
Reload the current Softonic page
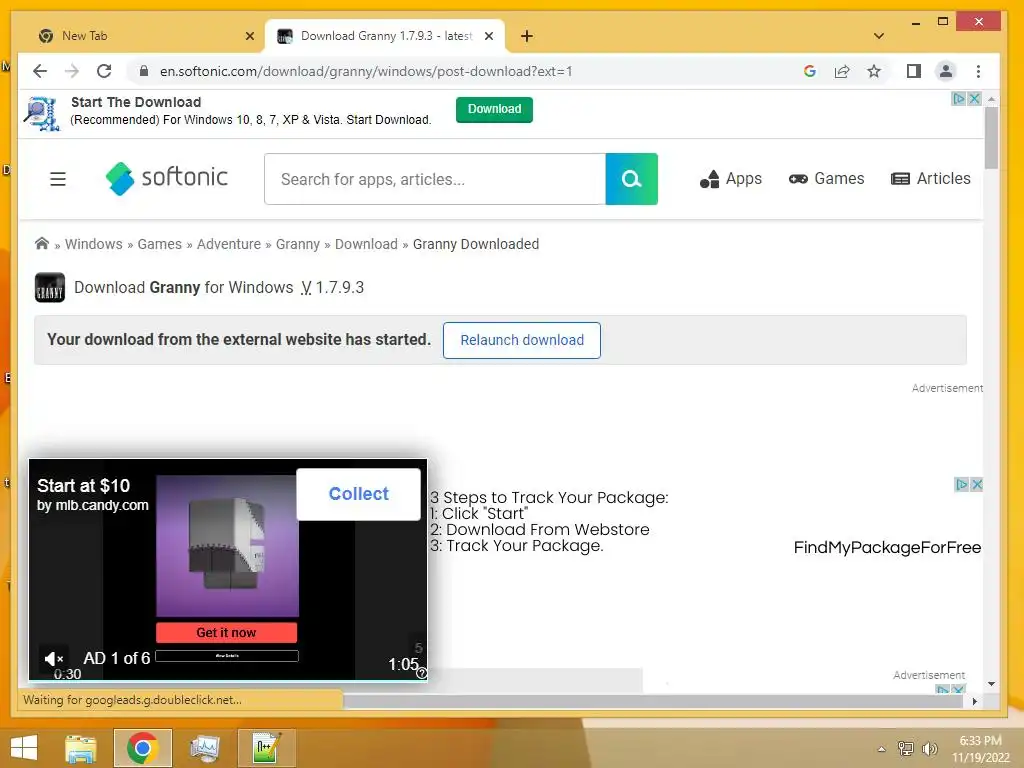point(104,71)
